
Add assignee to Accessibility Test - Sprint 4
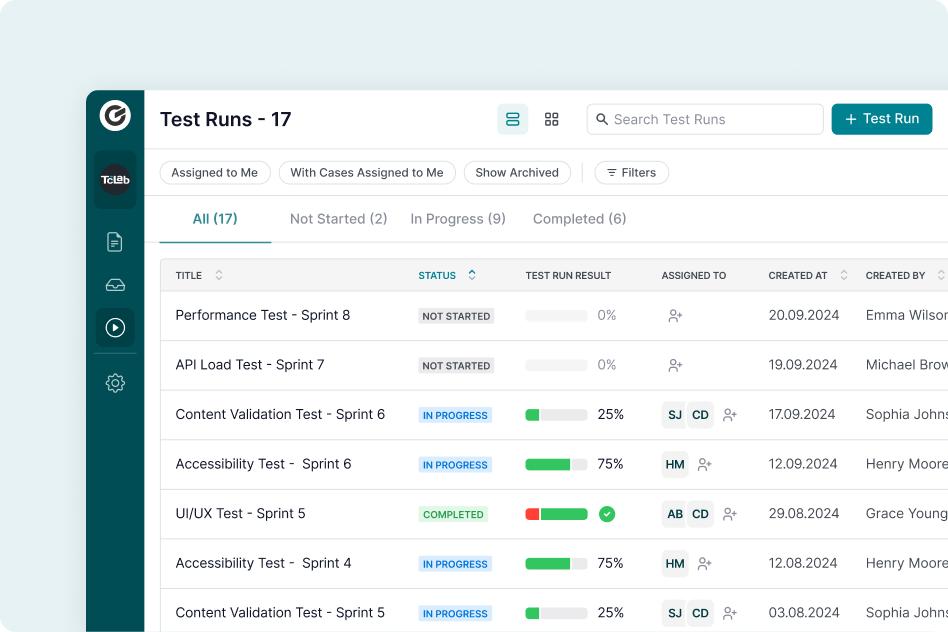[x=704, y=564]
